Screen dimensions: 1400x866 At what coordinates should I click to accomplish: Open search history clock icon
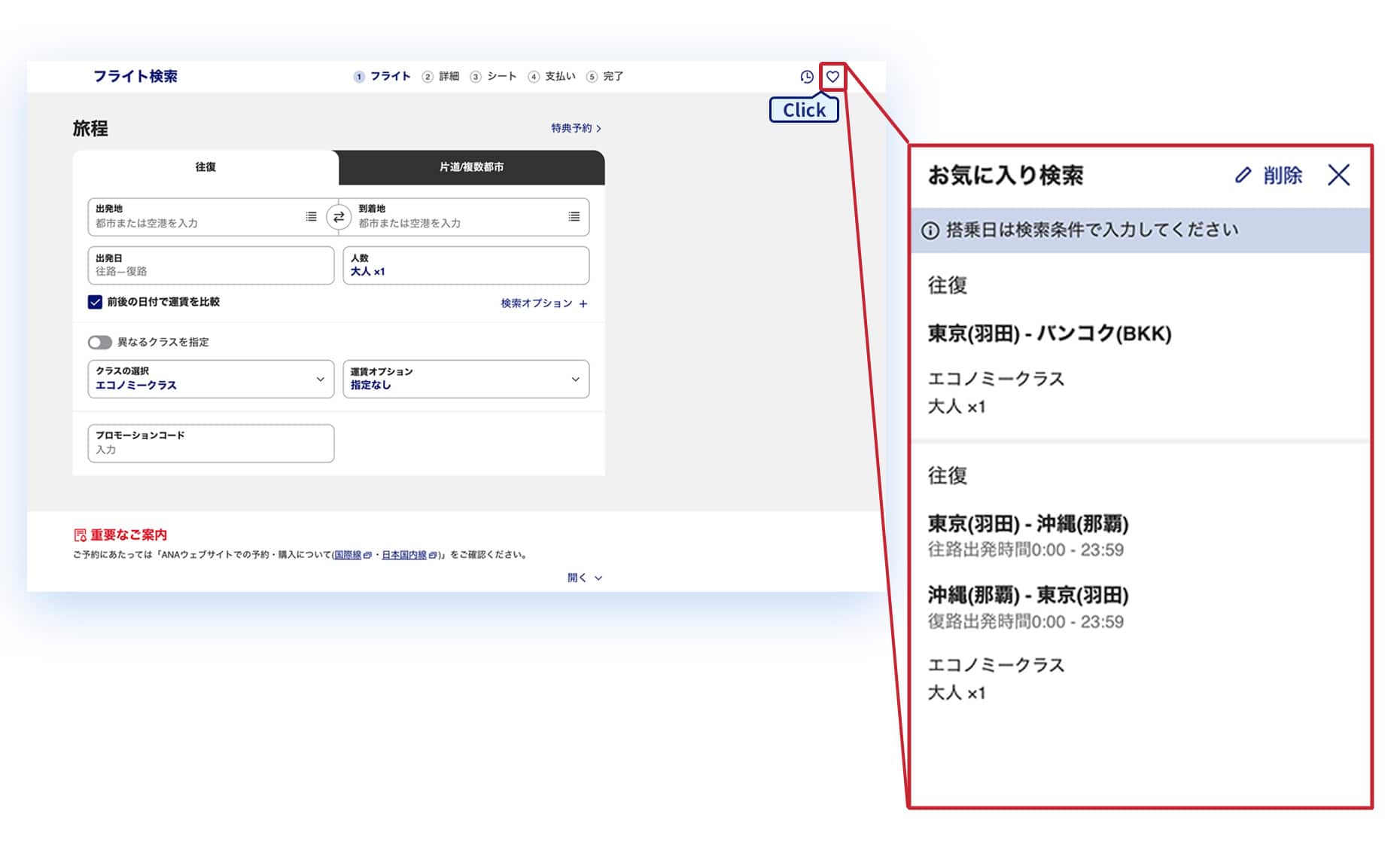click(806, 77)
